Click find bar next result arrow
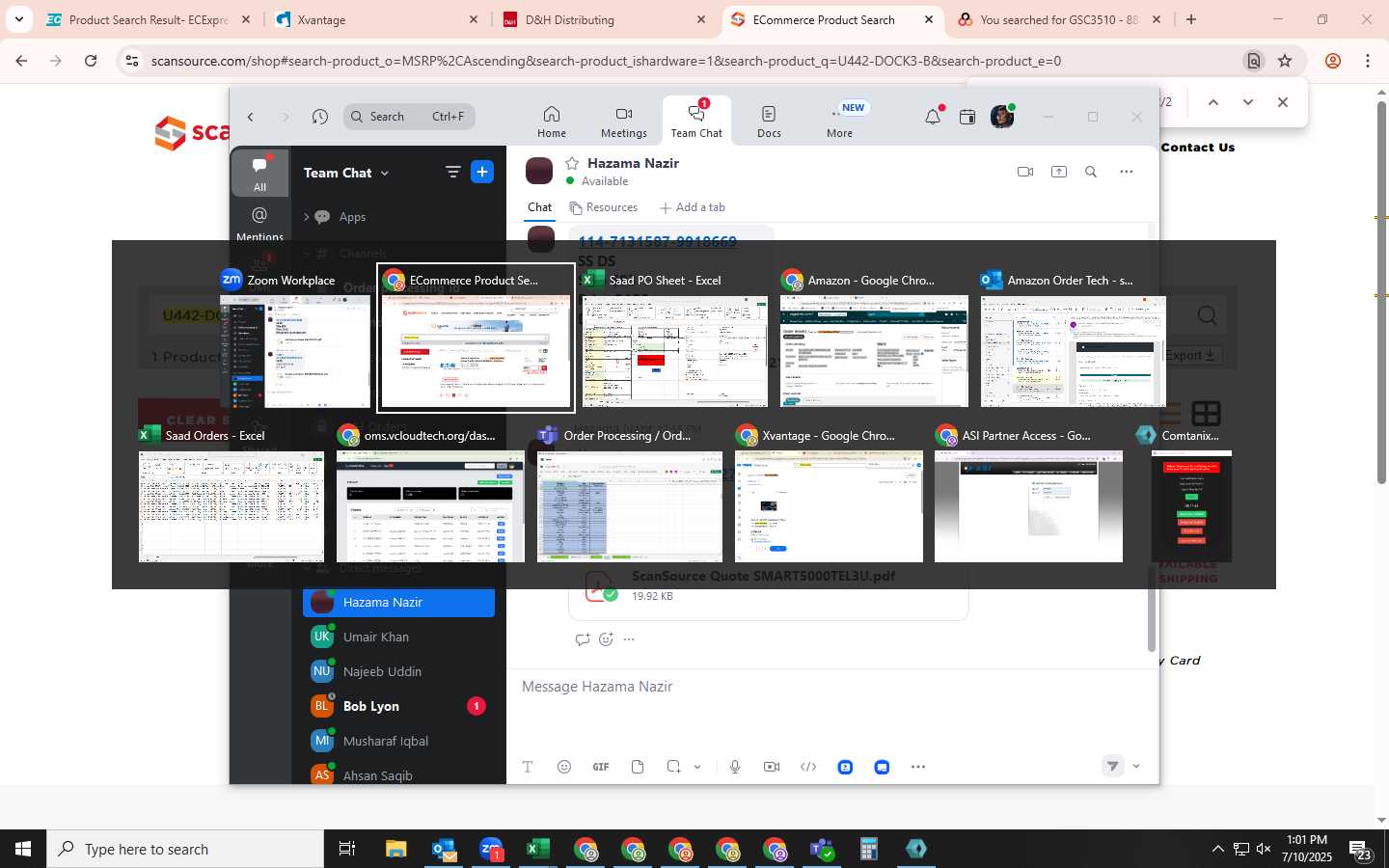The image size is (1389, 868). (x=1248, y=102)
